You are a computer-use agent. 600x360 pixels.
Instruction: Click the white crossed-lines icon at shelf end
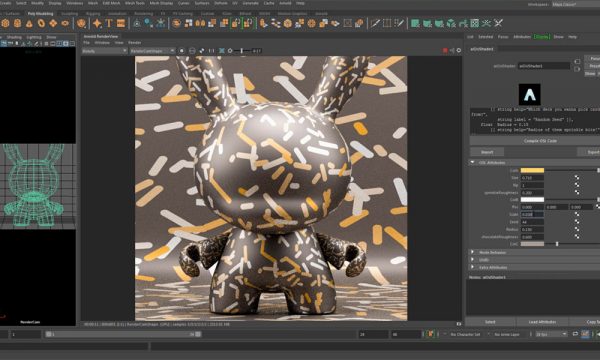[x=498, y=23]
